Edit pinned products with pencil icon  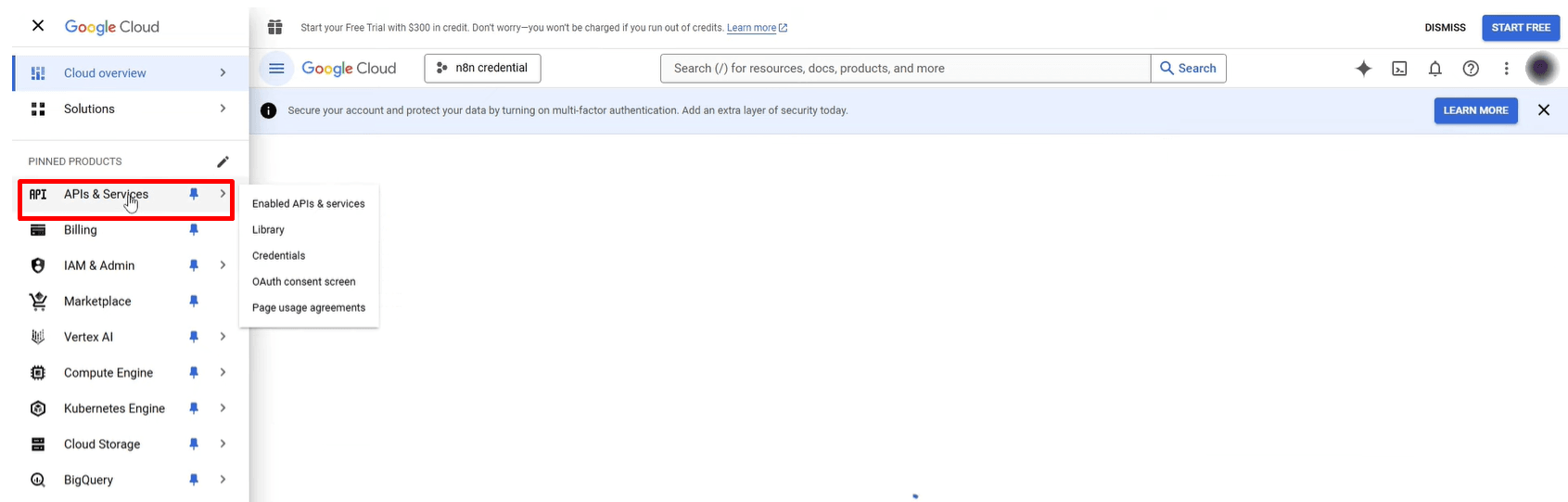pyautogui.click(x=223, y=161)
